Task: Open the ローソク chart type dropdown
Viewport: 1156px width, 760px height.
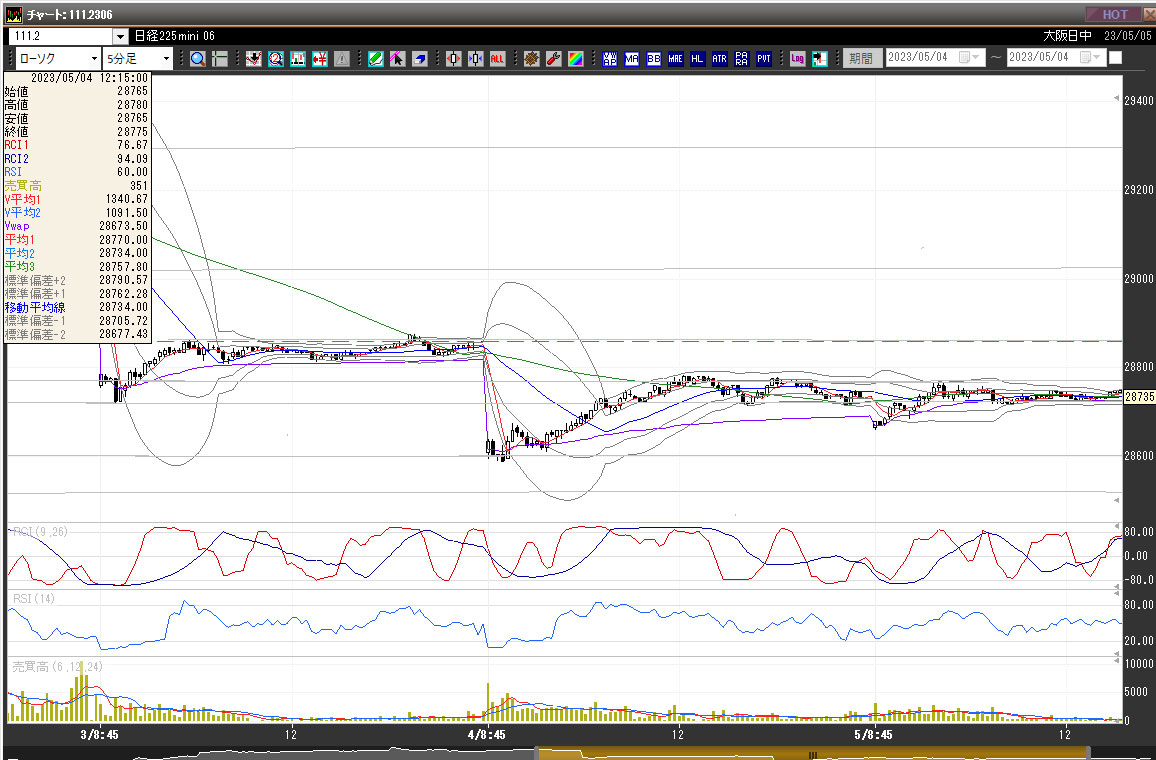Action: [57, 58]
